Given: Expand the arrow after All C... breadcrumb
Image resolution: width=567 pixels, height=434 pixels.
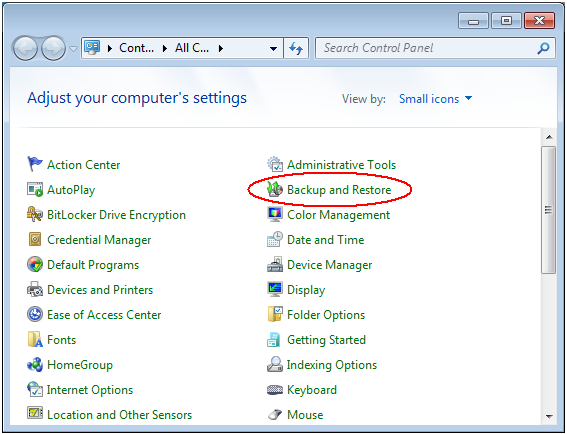Looking at the screenshot, I should 221,48.
